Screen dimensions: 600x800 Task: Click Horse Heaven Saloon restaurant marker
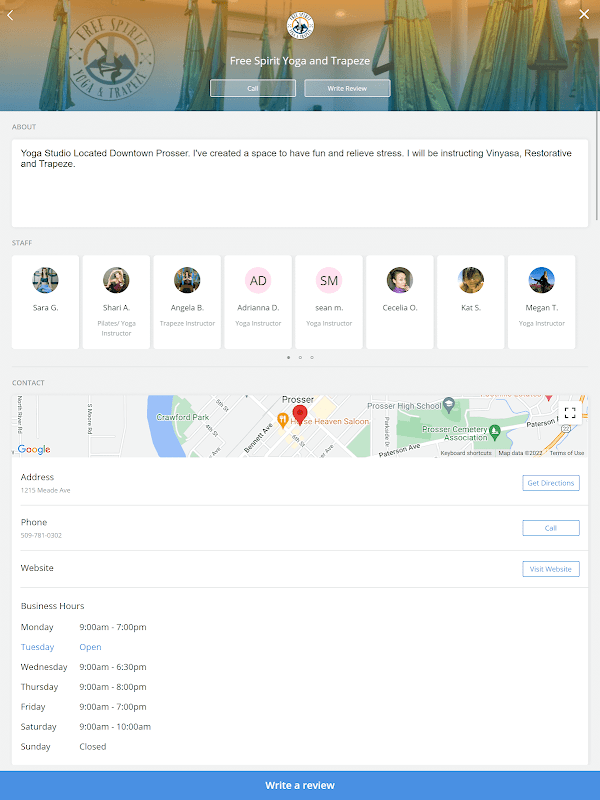tap(283, 420)
